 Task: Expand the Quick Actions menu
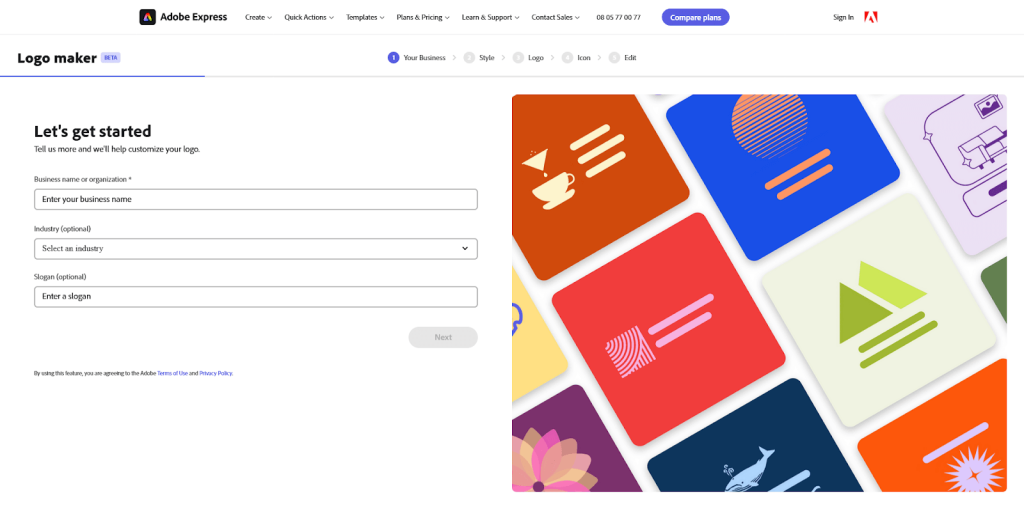[x=309, y=18]
